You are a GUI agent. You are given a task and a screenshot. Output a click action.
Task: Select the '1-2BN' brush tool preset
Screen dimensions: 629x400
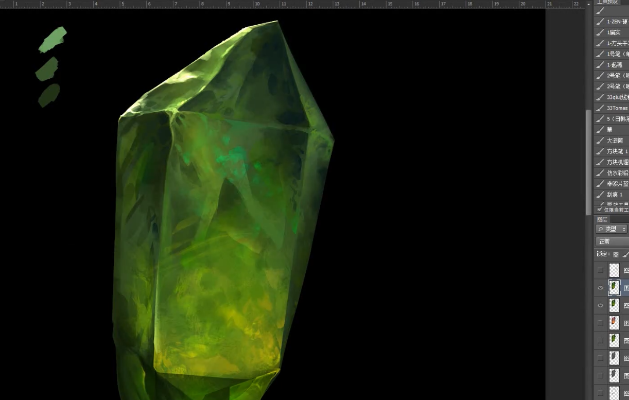612,22
